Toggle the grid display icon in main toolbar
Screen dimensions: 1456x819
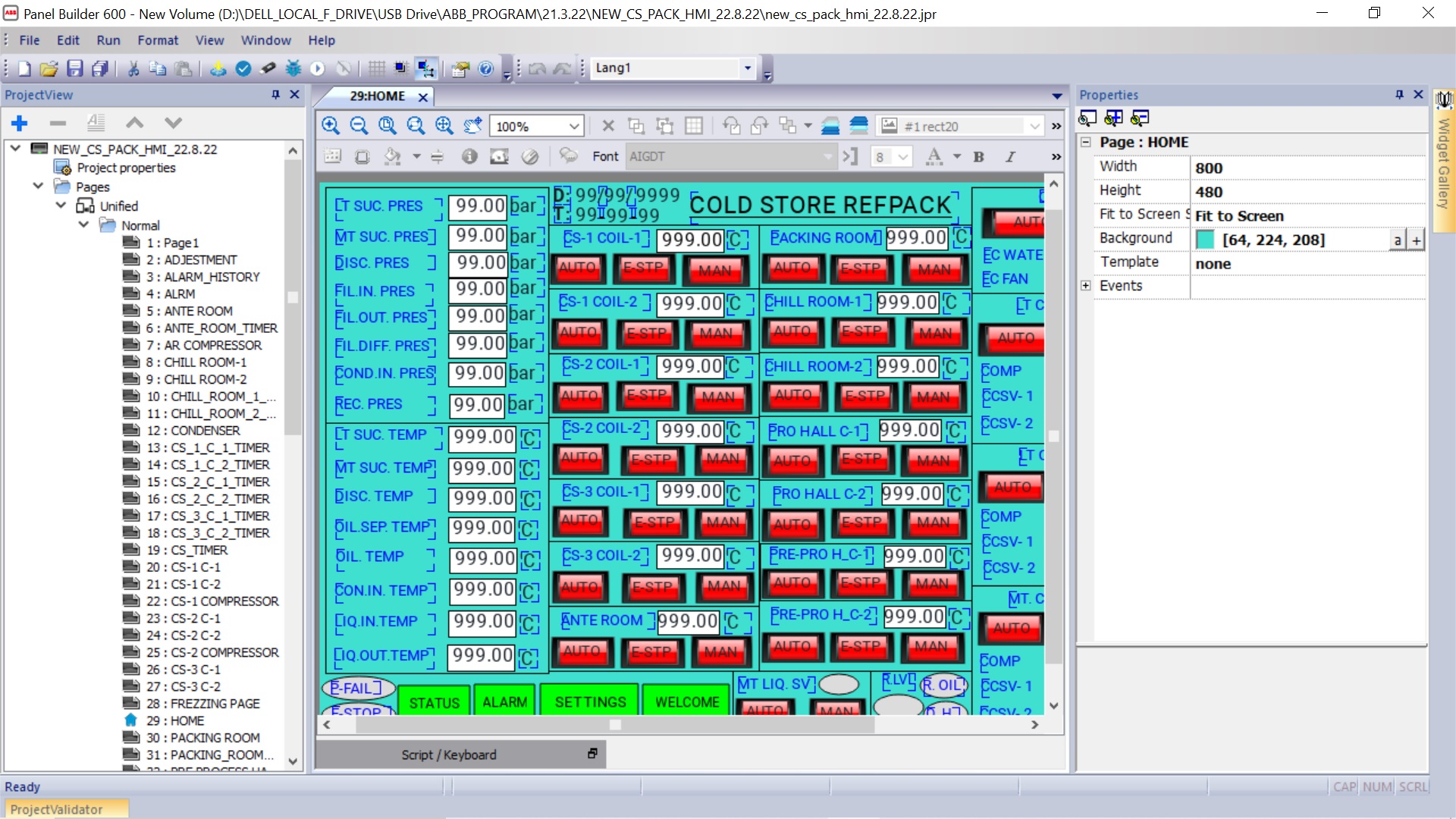[376, 69]
